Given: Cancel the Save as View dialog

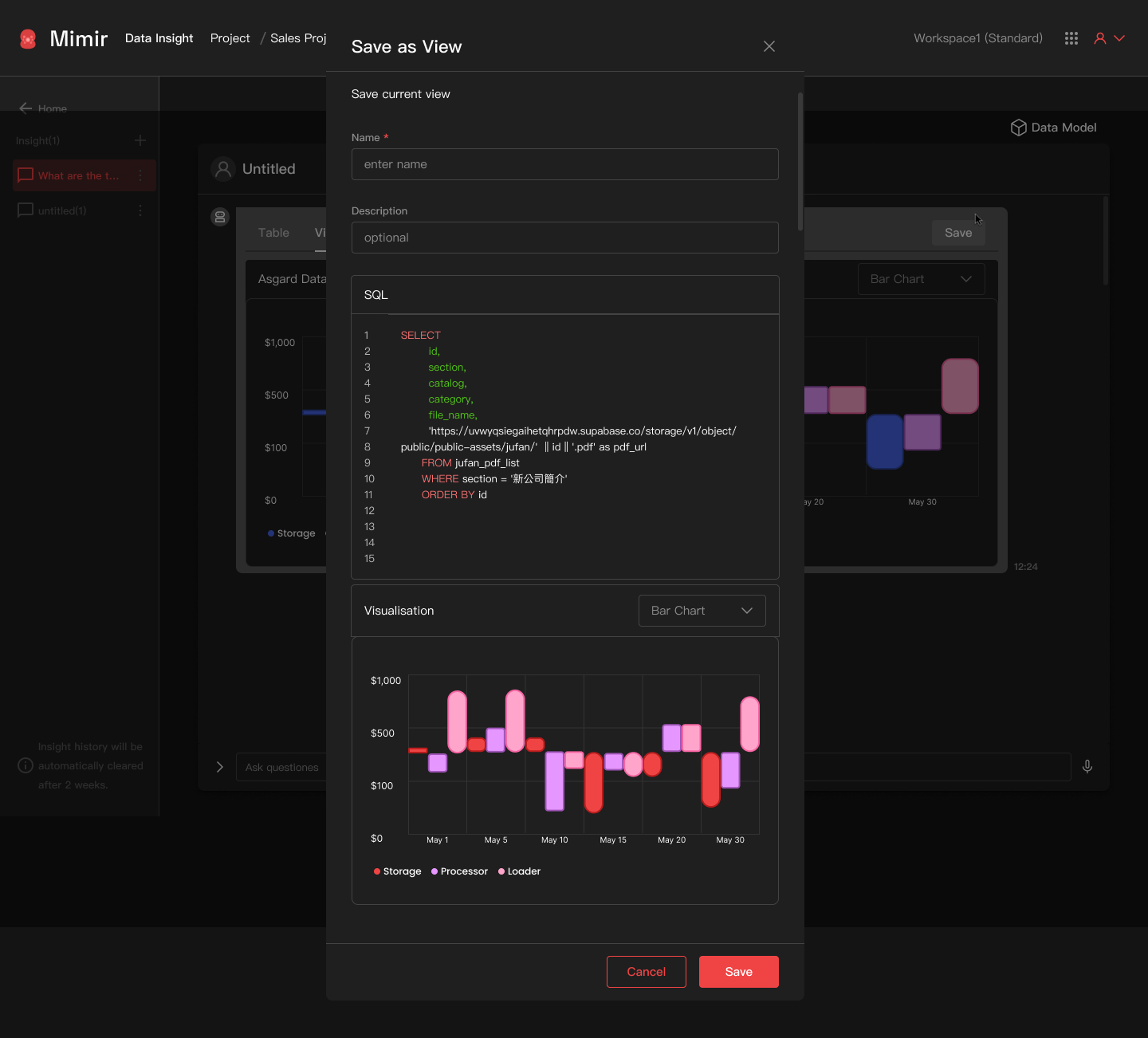Looking at the screenshot, I should pos(646,971).
